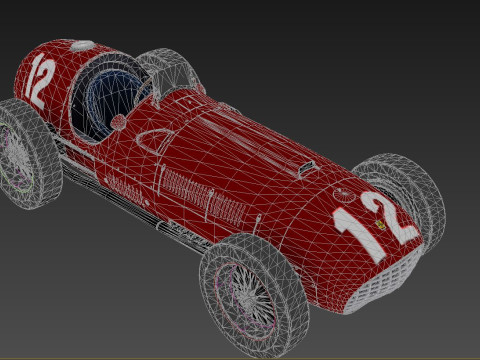Click the white 12 on the tail
The image size is (480, 360).
click(40, 82)
